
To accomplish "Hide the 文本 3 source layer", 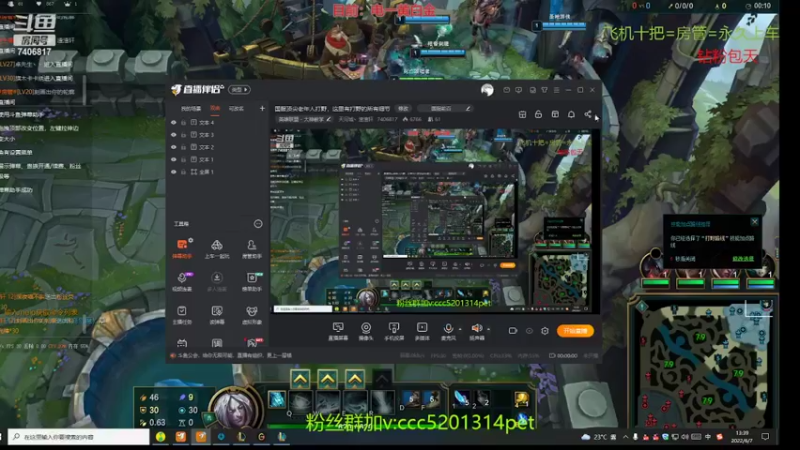I will 173,135.
